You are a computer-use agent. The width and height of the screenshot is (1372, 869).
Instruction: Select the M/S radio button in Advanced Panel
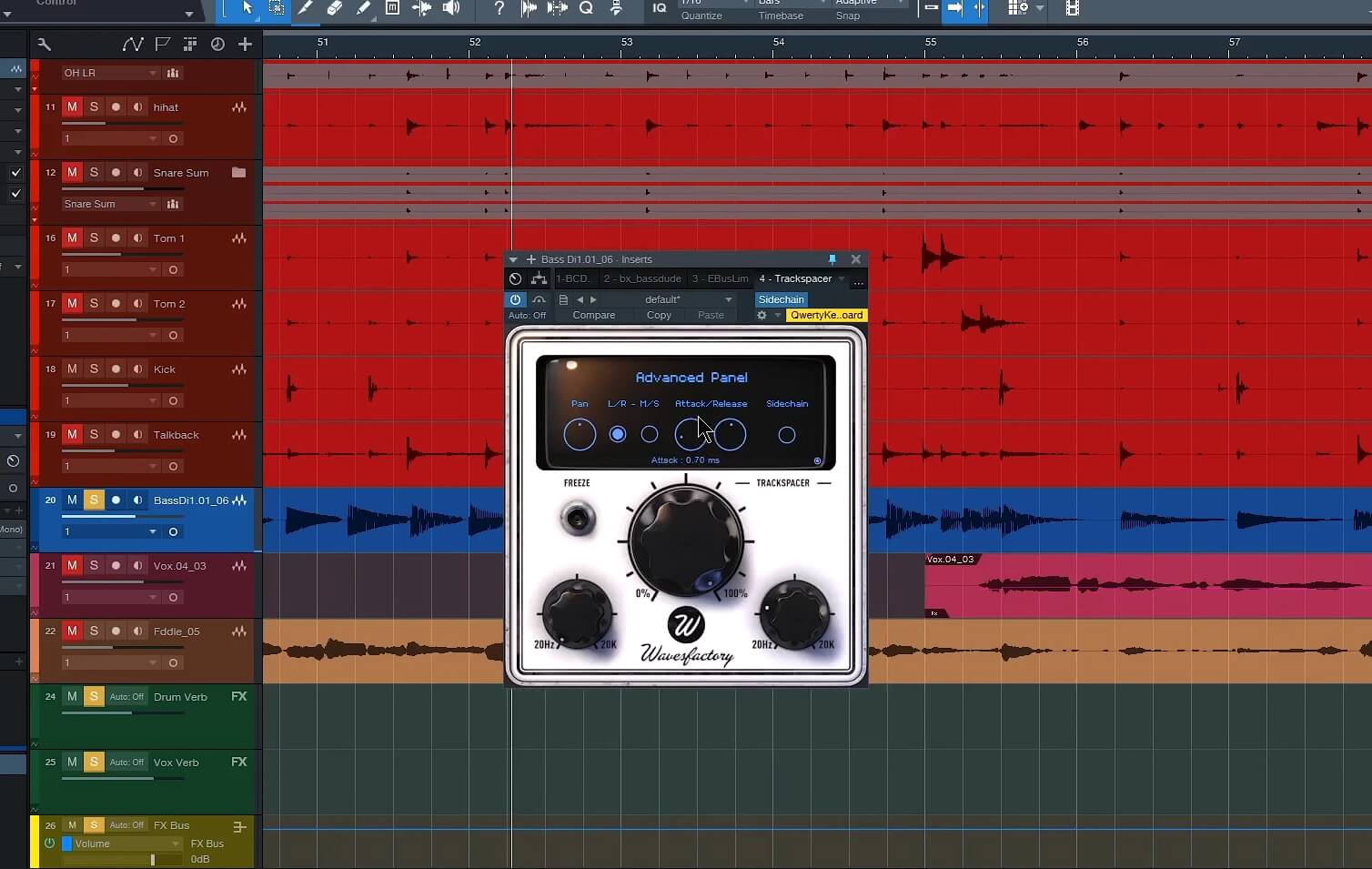pos(650,435)
